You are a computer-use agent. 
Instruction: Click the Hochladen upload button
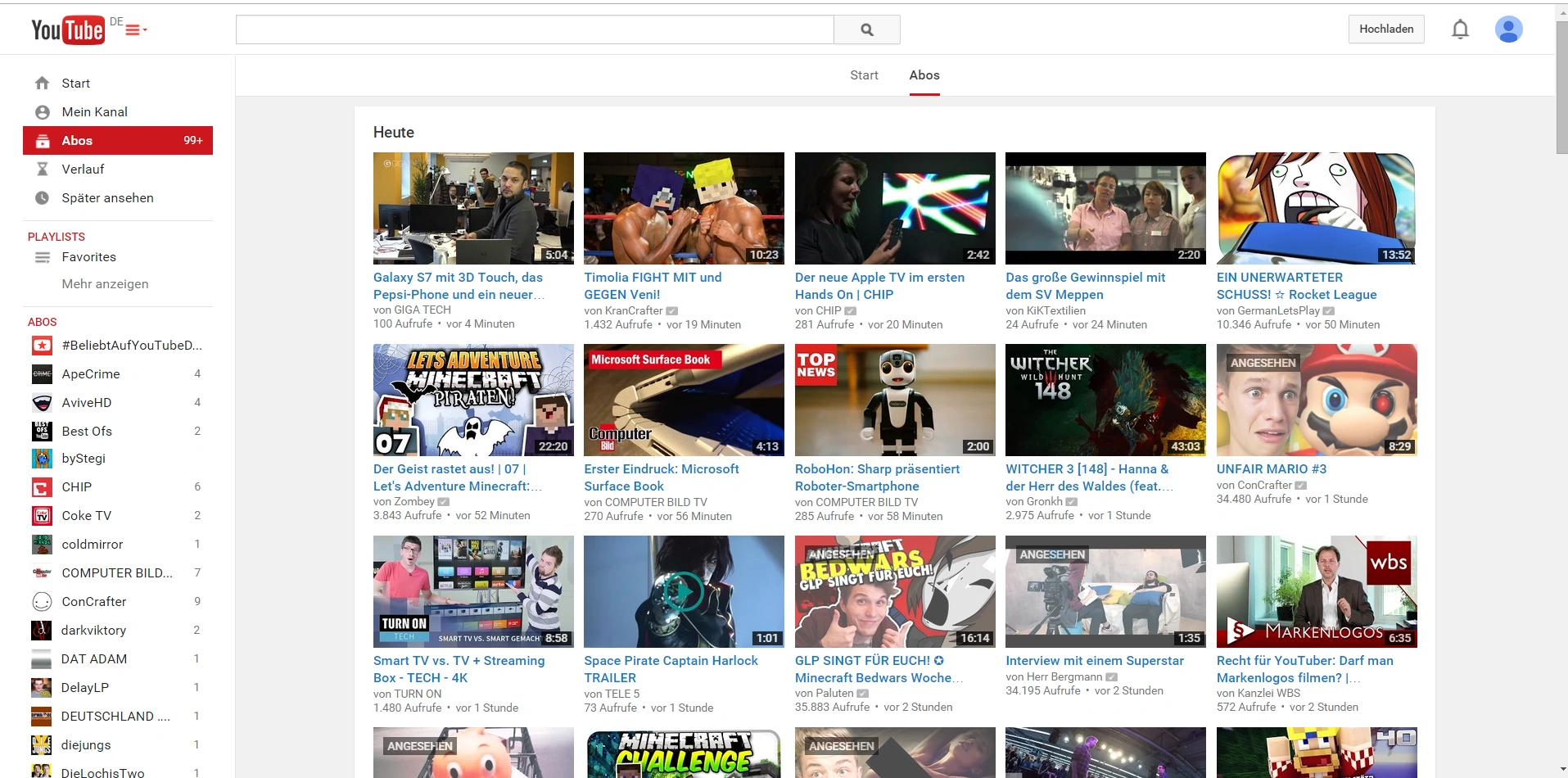[x=1386, y=29]
